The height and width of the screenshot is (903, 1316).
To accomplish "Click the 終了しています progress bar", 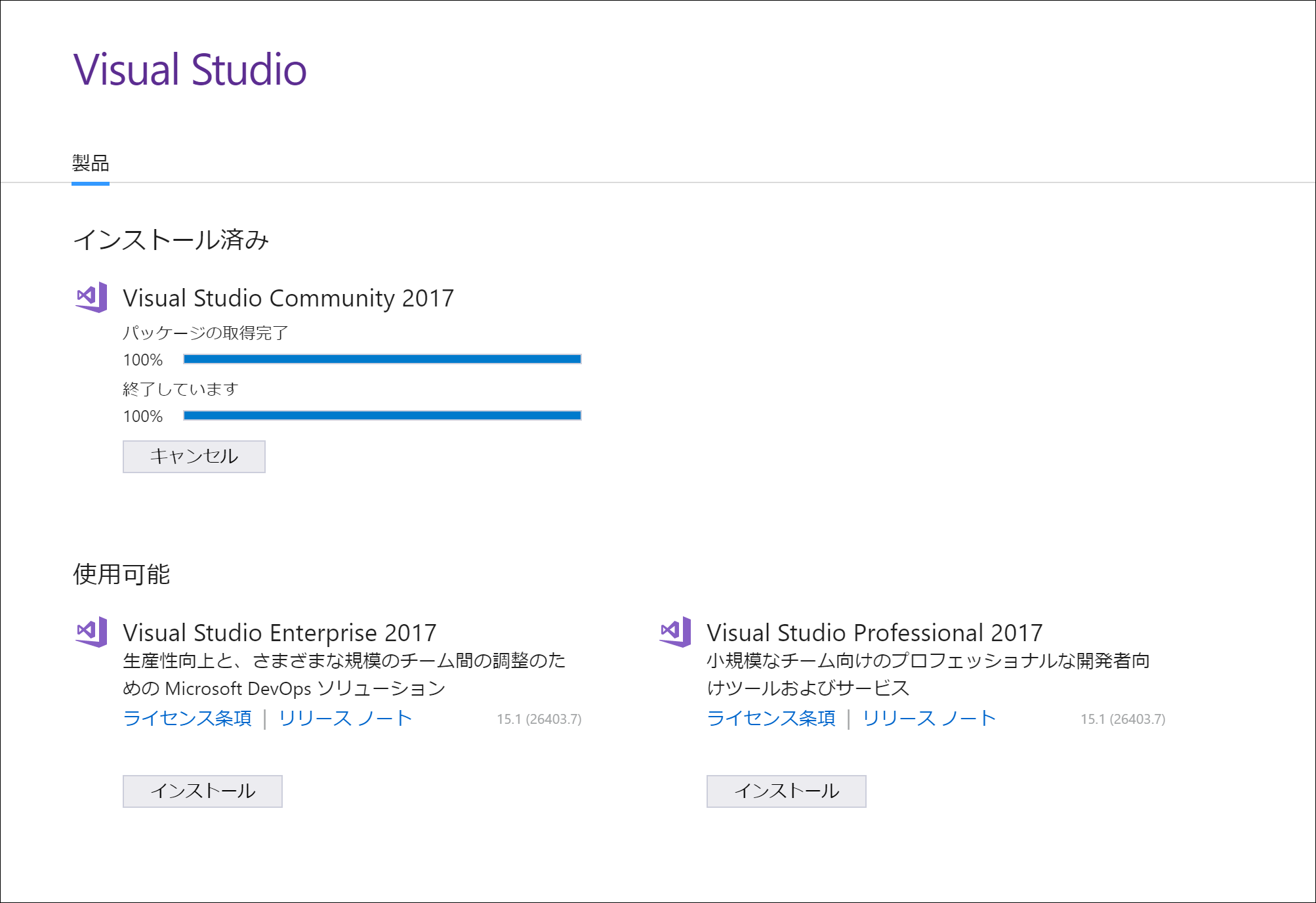I will pos(381,415).
